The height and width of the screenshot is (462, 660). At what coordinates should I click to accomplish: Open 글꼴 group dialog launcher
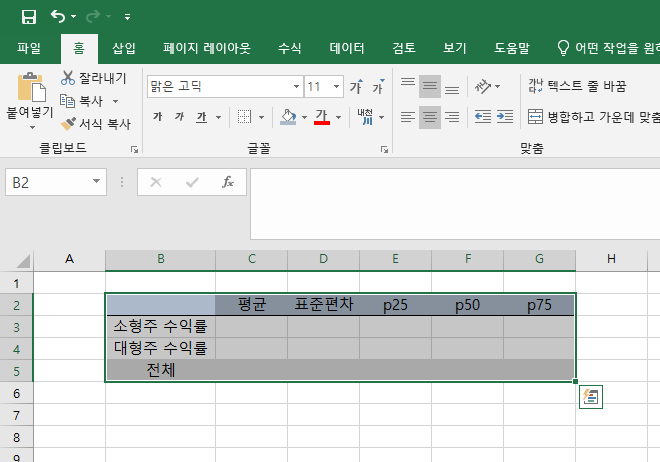384,149
